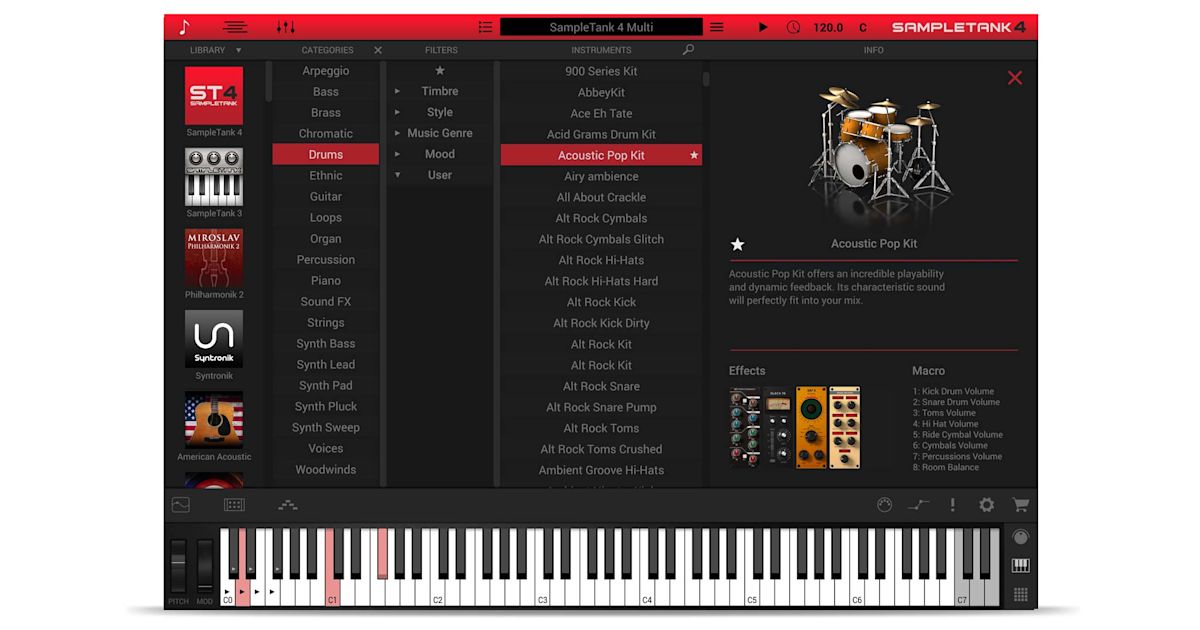Select the Drums category
This screenshot has height=630, width=1200.
(x=326, y=154)
